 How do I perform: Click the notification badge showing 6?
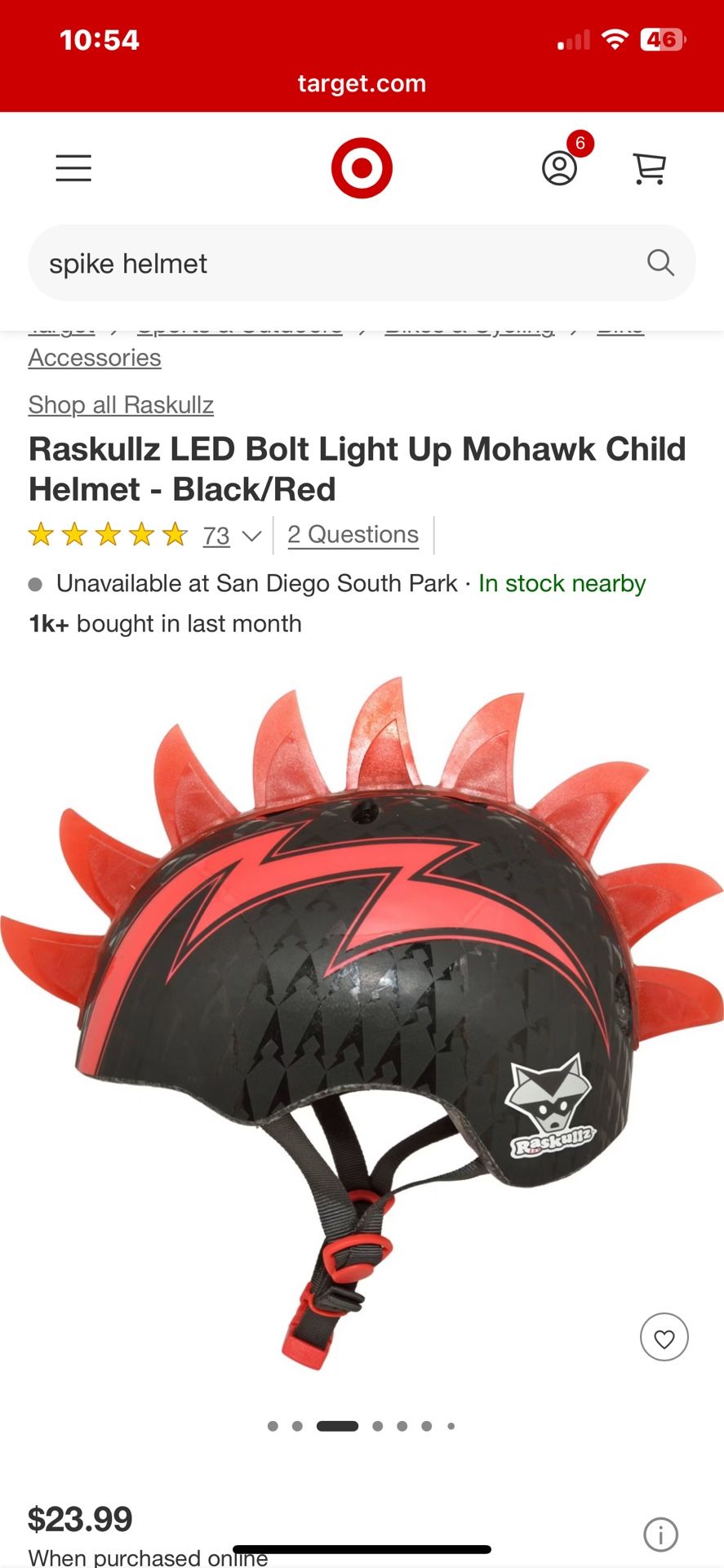580,144
